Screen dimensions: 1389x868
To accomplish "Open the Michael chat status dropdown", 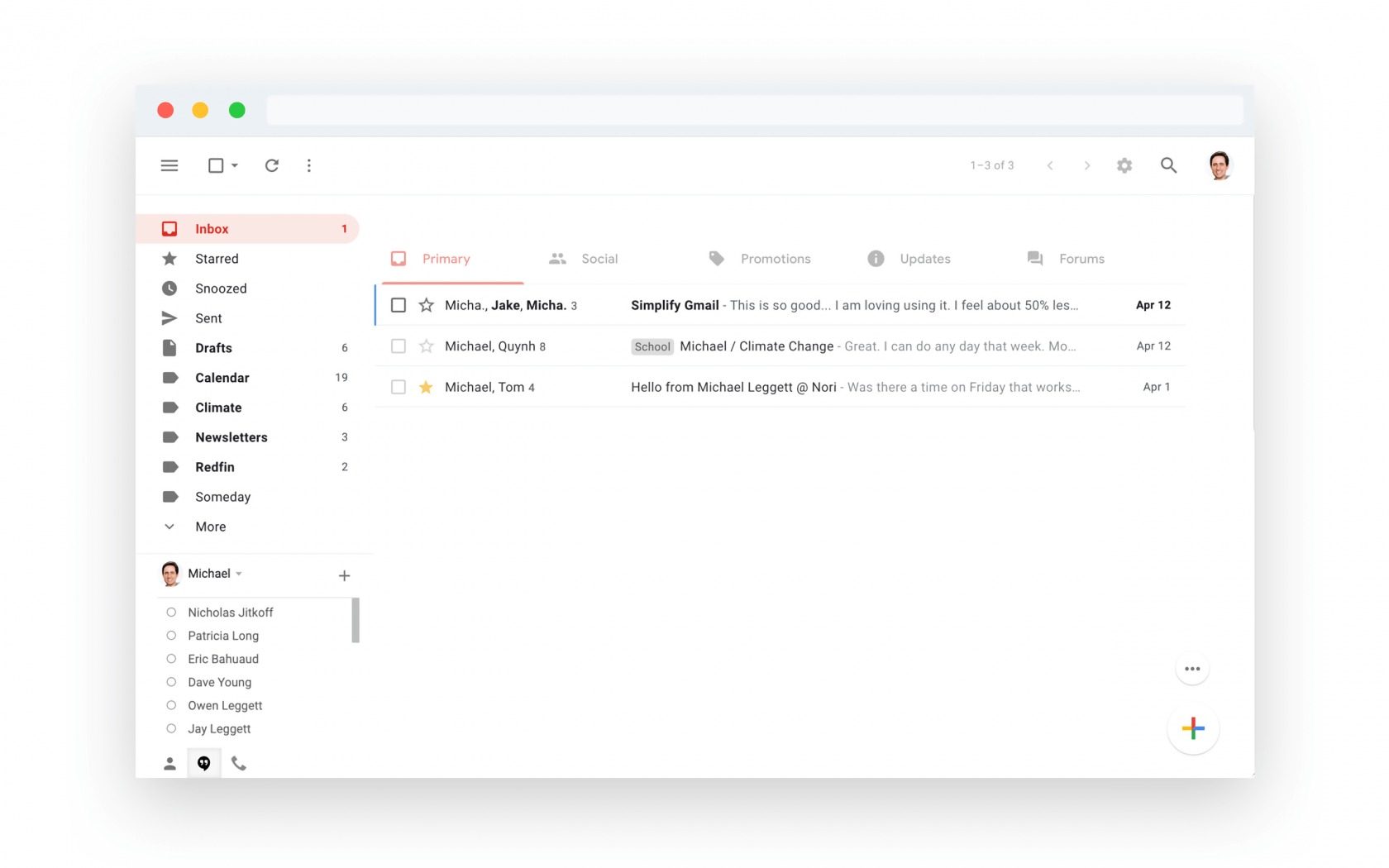I will (x=239, y=574).
